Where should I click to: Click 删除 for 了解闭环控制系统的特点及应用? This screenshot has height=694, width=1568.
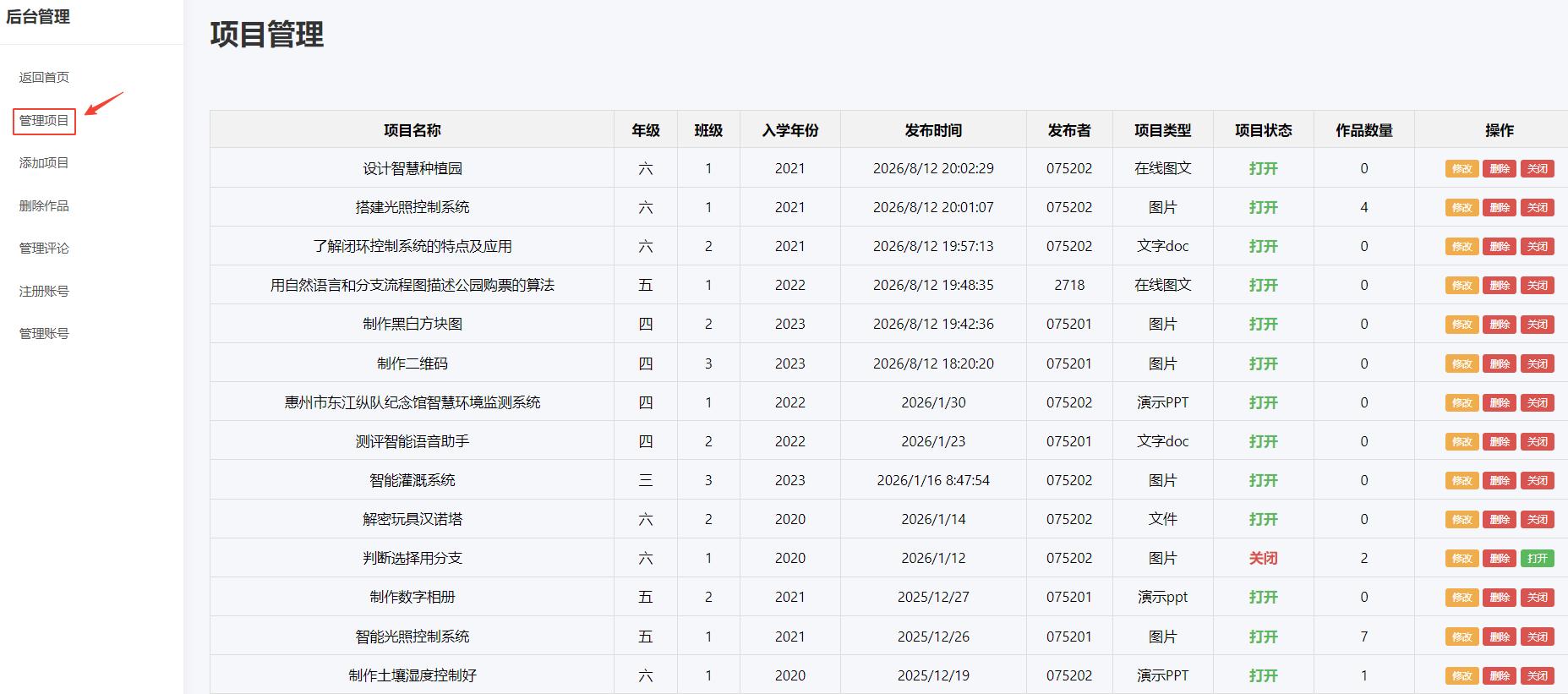(1500, 246)
